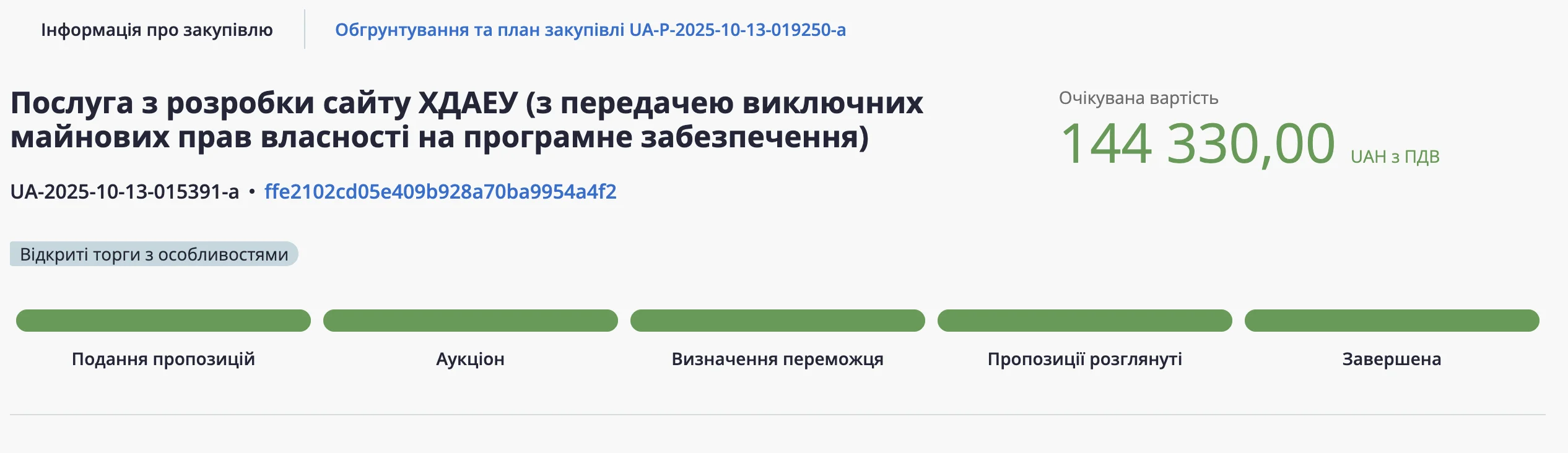Click the Відкриті торги з особливостями badge
The width and height of the screenshot is (1568, 453).
[154, 254]
